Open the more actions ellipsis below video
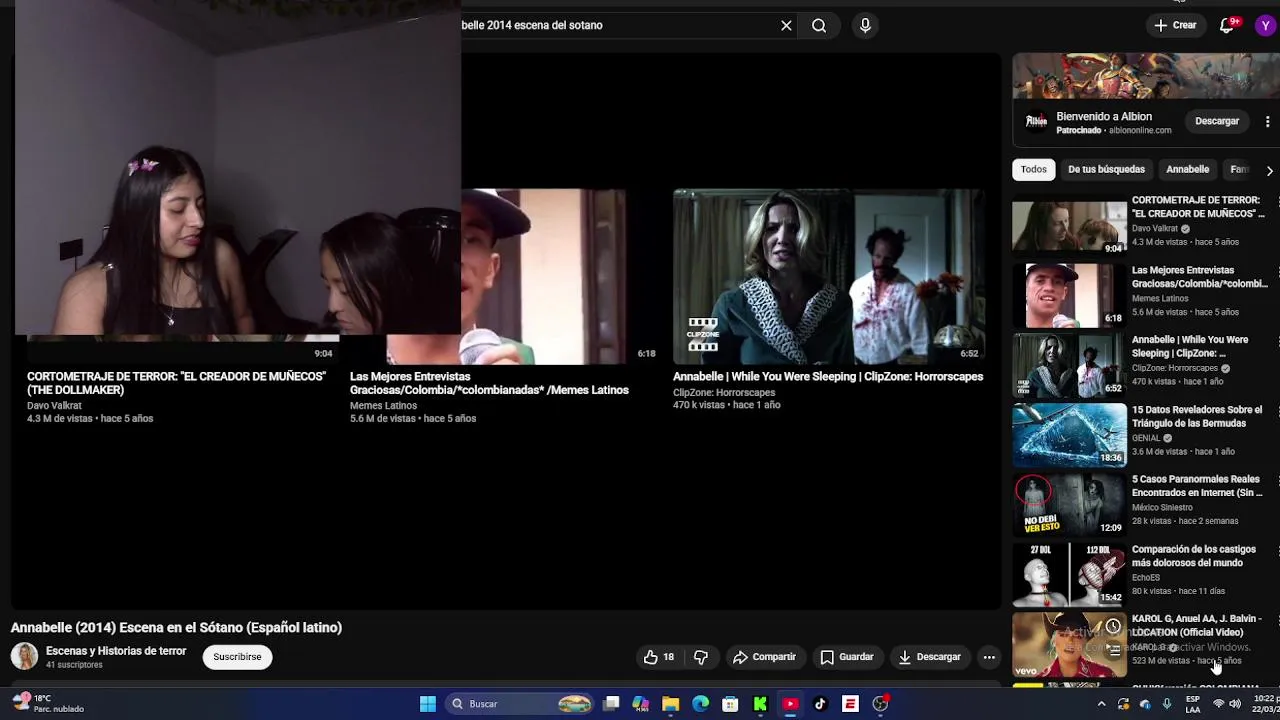 (989, 657)
